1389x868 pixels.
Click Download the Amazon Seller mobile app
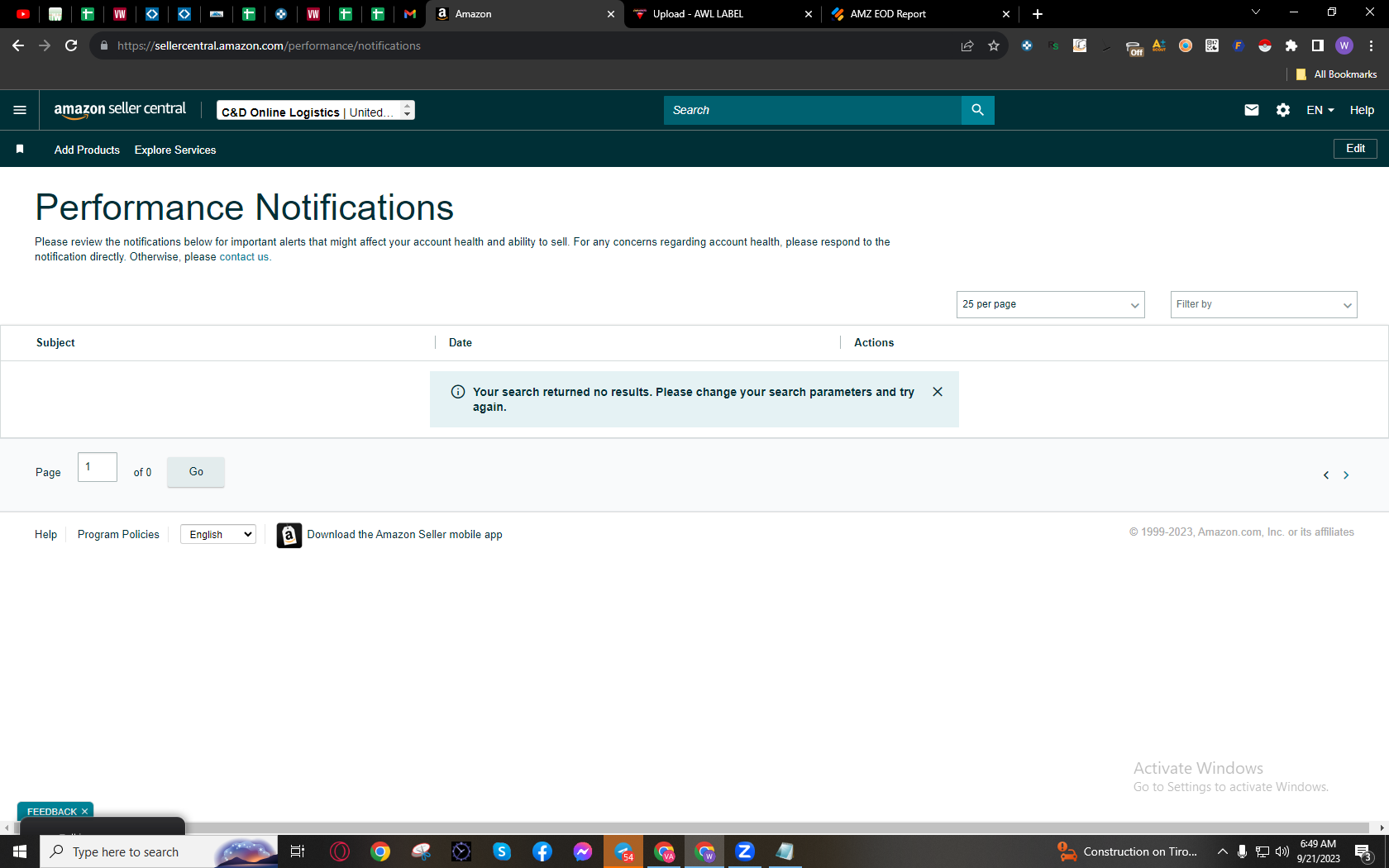(x=405, y=535)
